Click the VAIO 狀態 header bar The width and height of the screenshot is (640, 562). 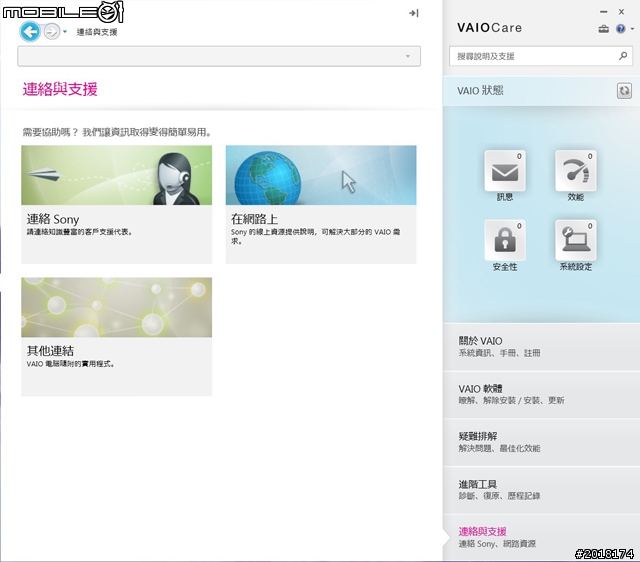point(541,91)
